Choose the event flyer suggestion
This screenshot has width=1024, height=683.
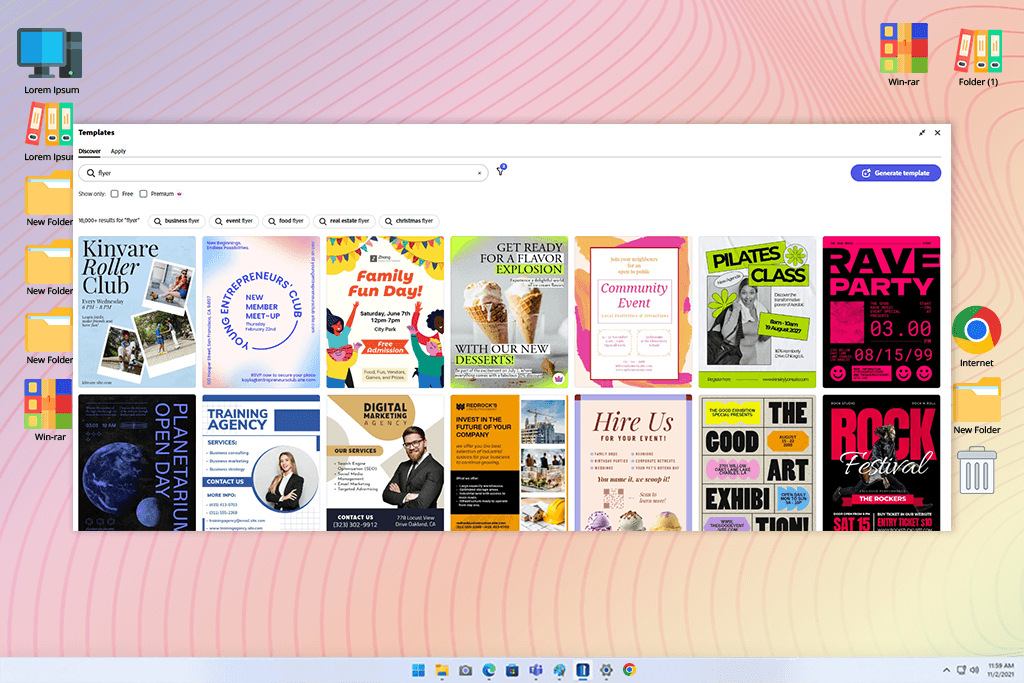[234, 221]
